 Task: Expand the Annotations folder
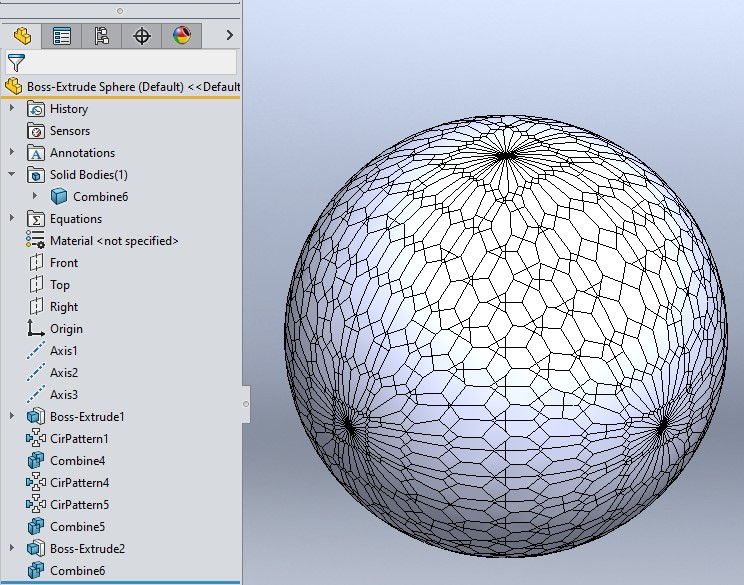(x=12, y=152)
